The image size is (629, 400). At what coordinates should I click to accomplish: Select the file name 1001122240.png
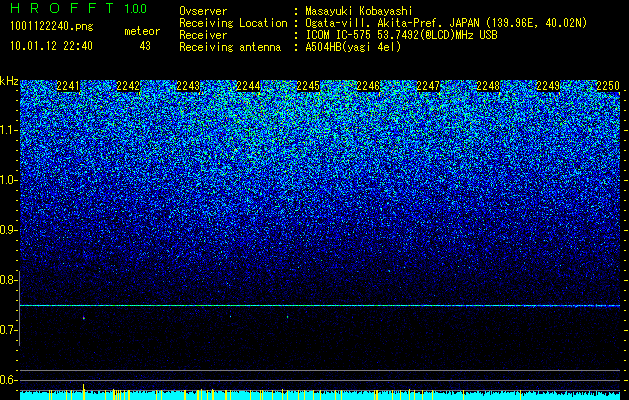click(x=51, y=26)
